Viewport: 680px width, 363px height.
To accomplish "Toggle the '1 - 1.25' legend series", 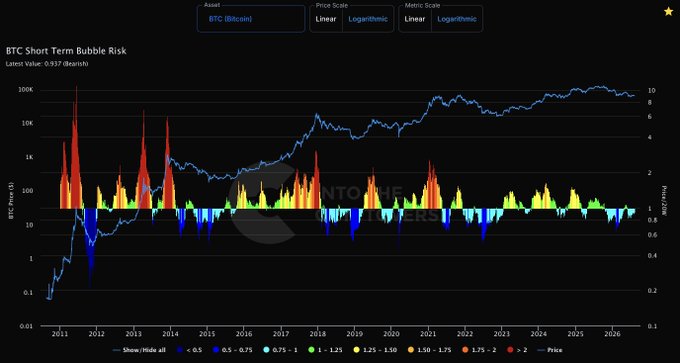I will coord(326,350).
